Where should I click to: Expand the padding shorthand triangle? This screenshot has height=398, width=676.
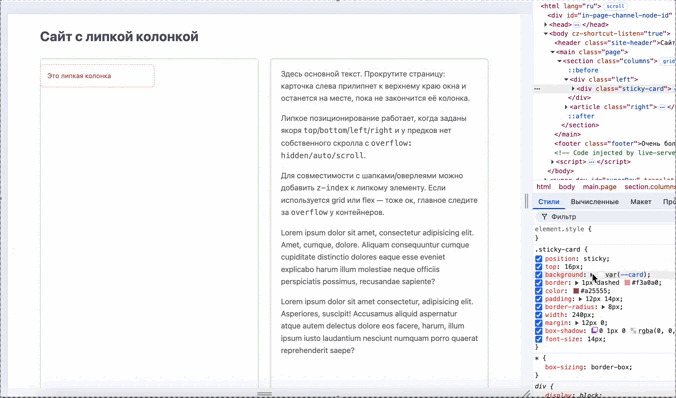pos(581,299)
